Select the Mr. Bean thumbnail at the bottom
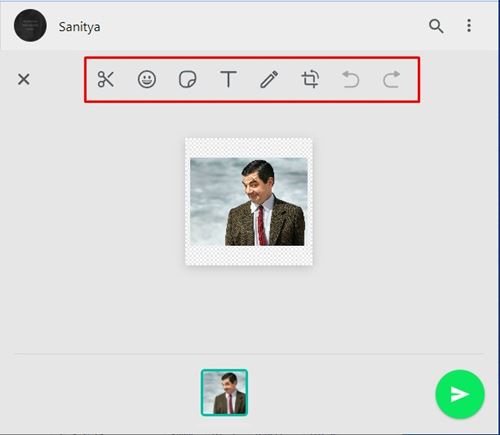 [224, 392]
